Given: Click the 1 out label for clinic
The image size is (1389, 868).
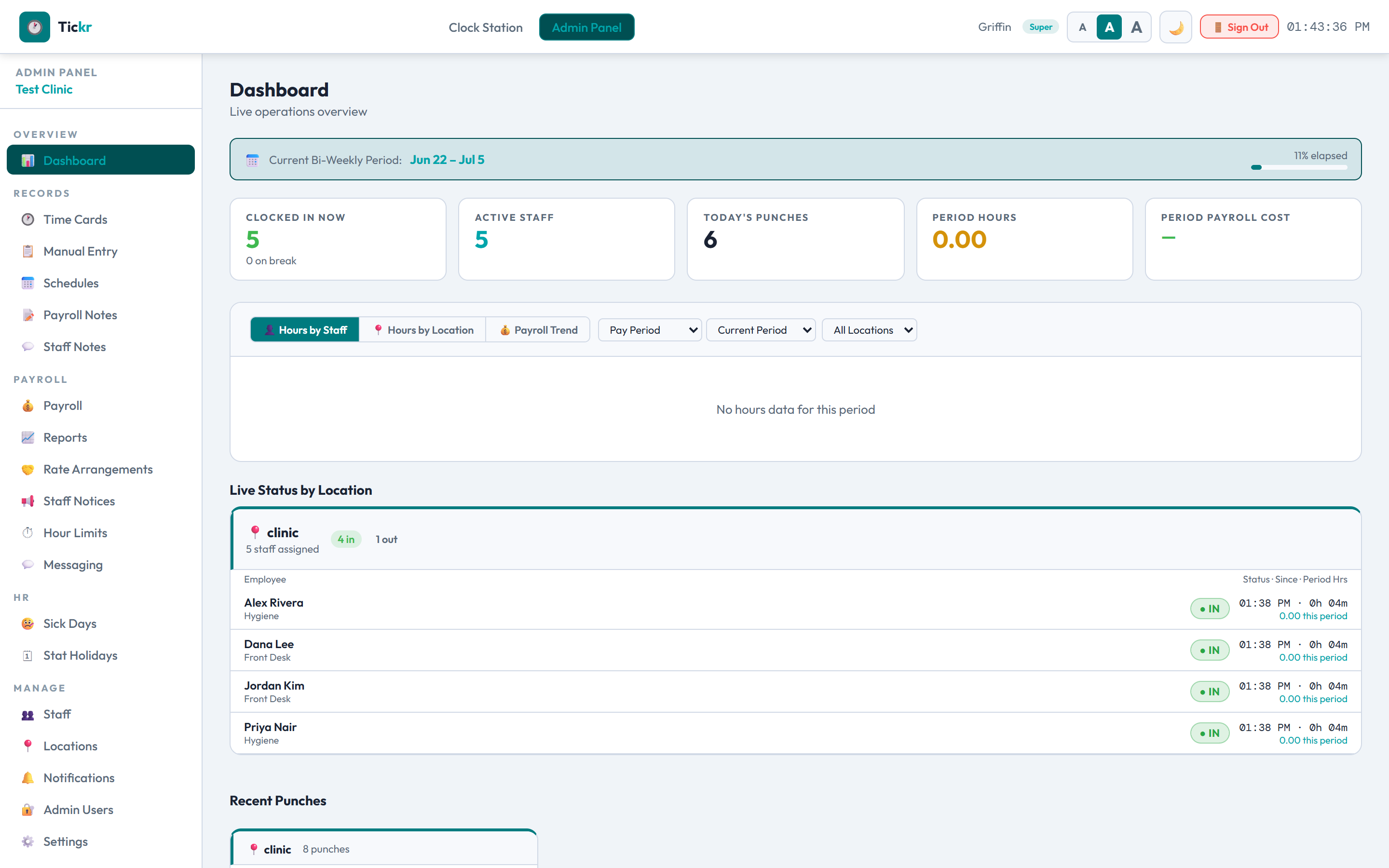Looking at the screenshot, I should pos(386,540).
